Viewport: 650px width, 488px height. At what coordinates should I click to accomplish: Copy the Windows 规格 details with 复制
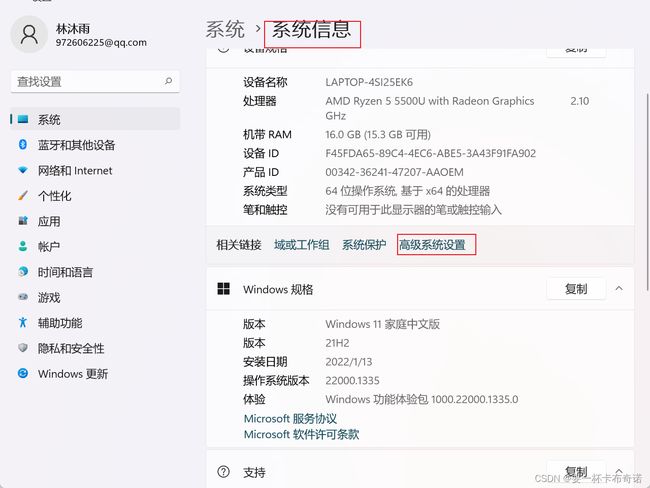(x=576, y=289)
